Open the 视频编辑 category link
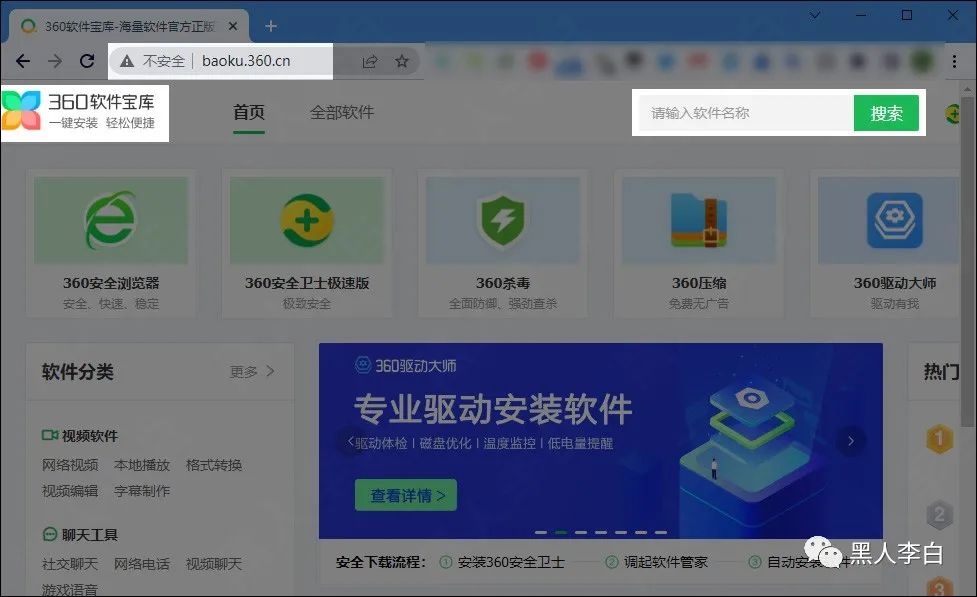Viewport: 977px width, 597px height. pyautogui.click(x=70, y=491)
